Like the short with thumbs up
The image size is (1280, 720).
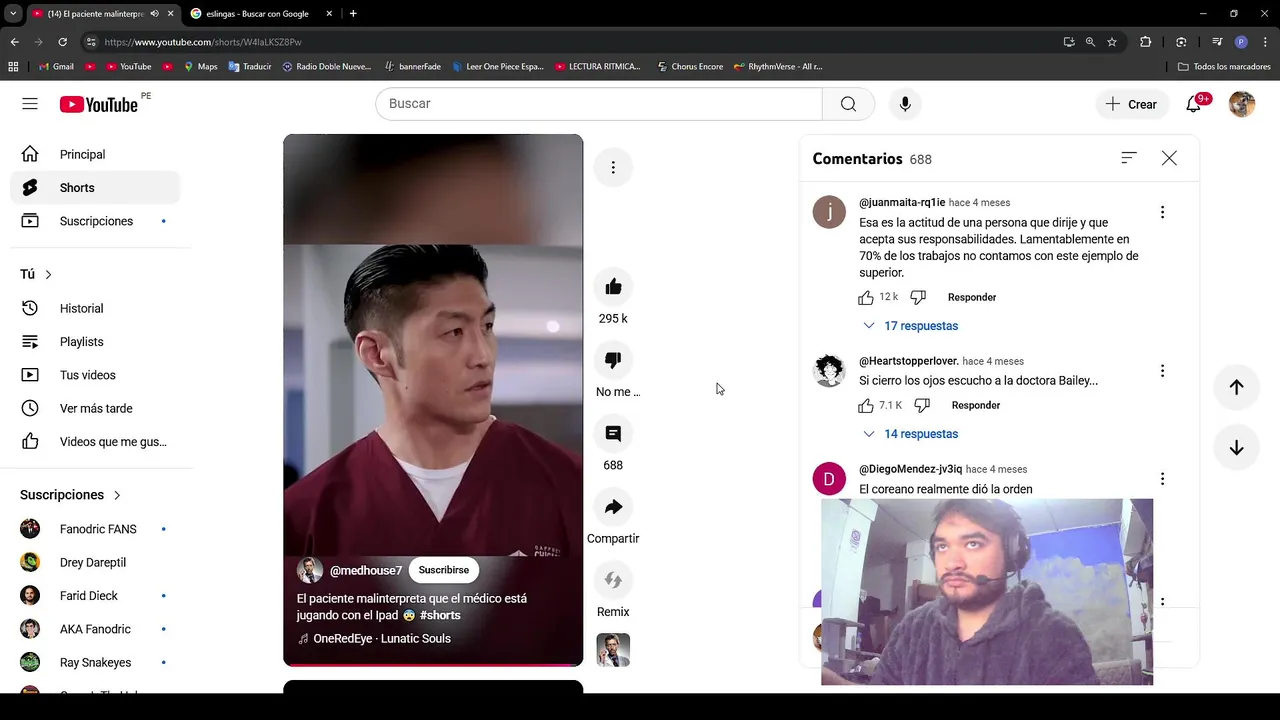point(613,287)
